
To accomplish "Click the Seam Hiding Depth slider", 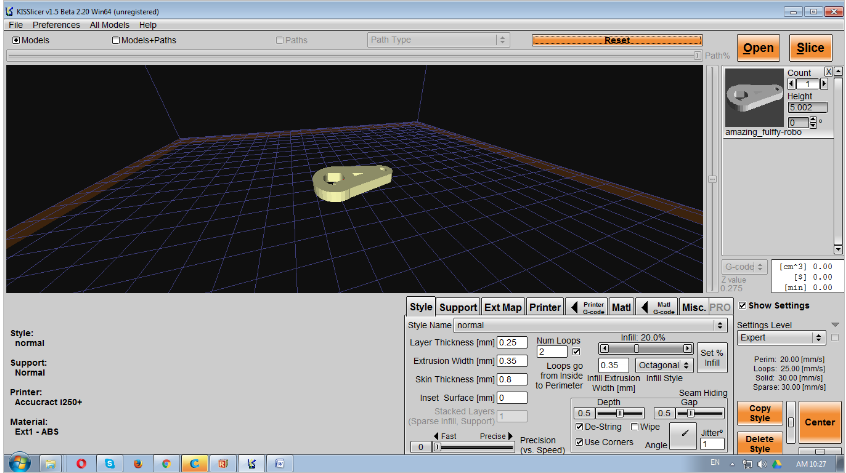I will point(619,413).
